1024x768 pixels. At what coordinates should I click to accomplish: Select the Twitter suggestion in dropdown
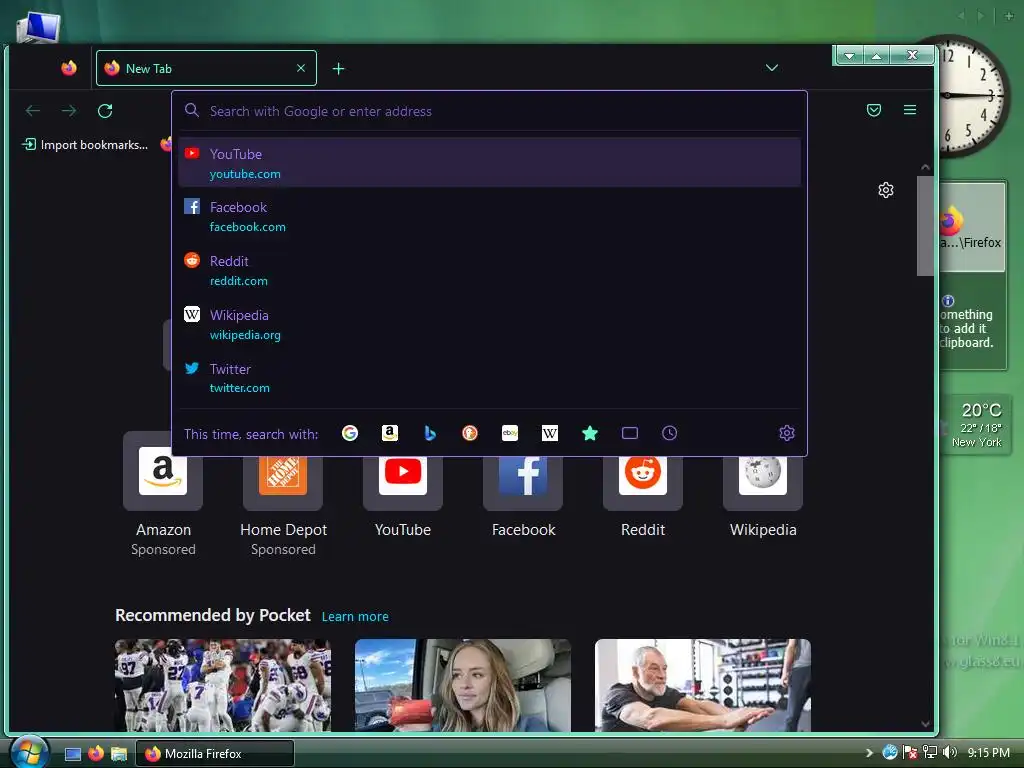[490, 377]
